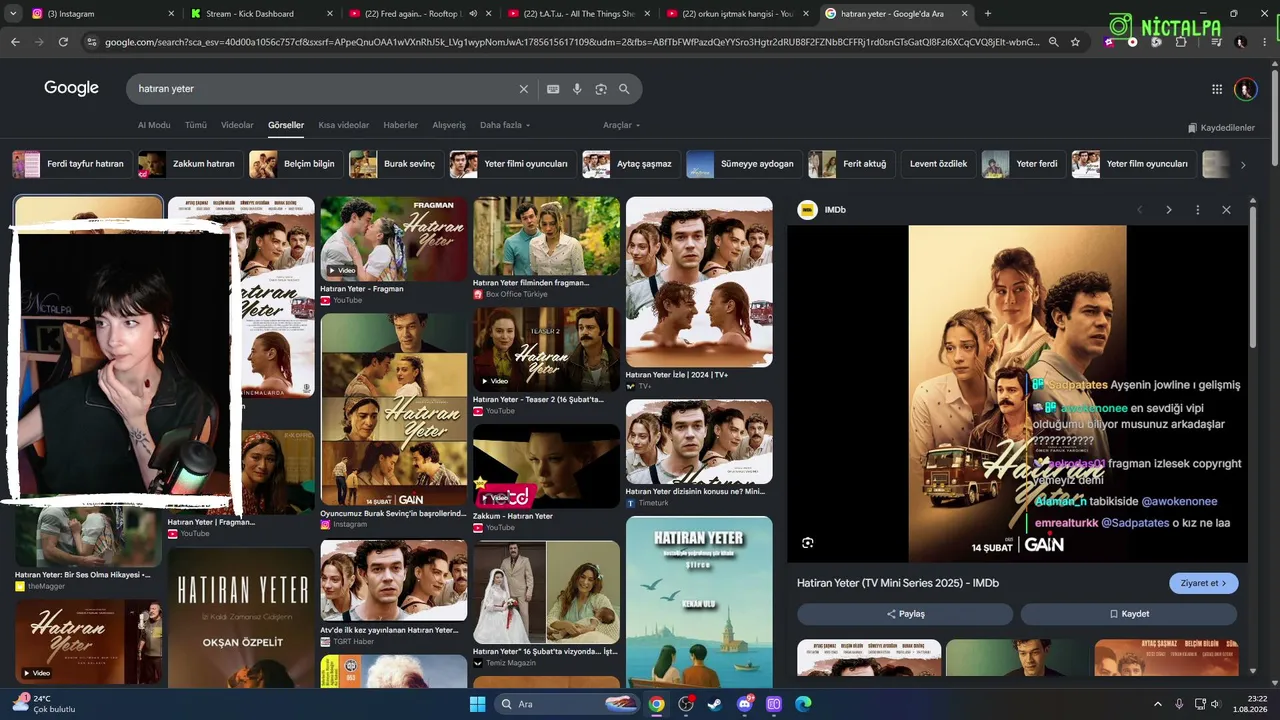The height and width of the screenshot is (720, 1280).
Task: Select the 'Kısa videolar' tab
Action: [344, 125]
